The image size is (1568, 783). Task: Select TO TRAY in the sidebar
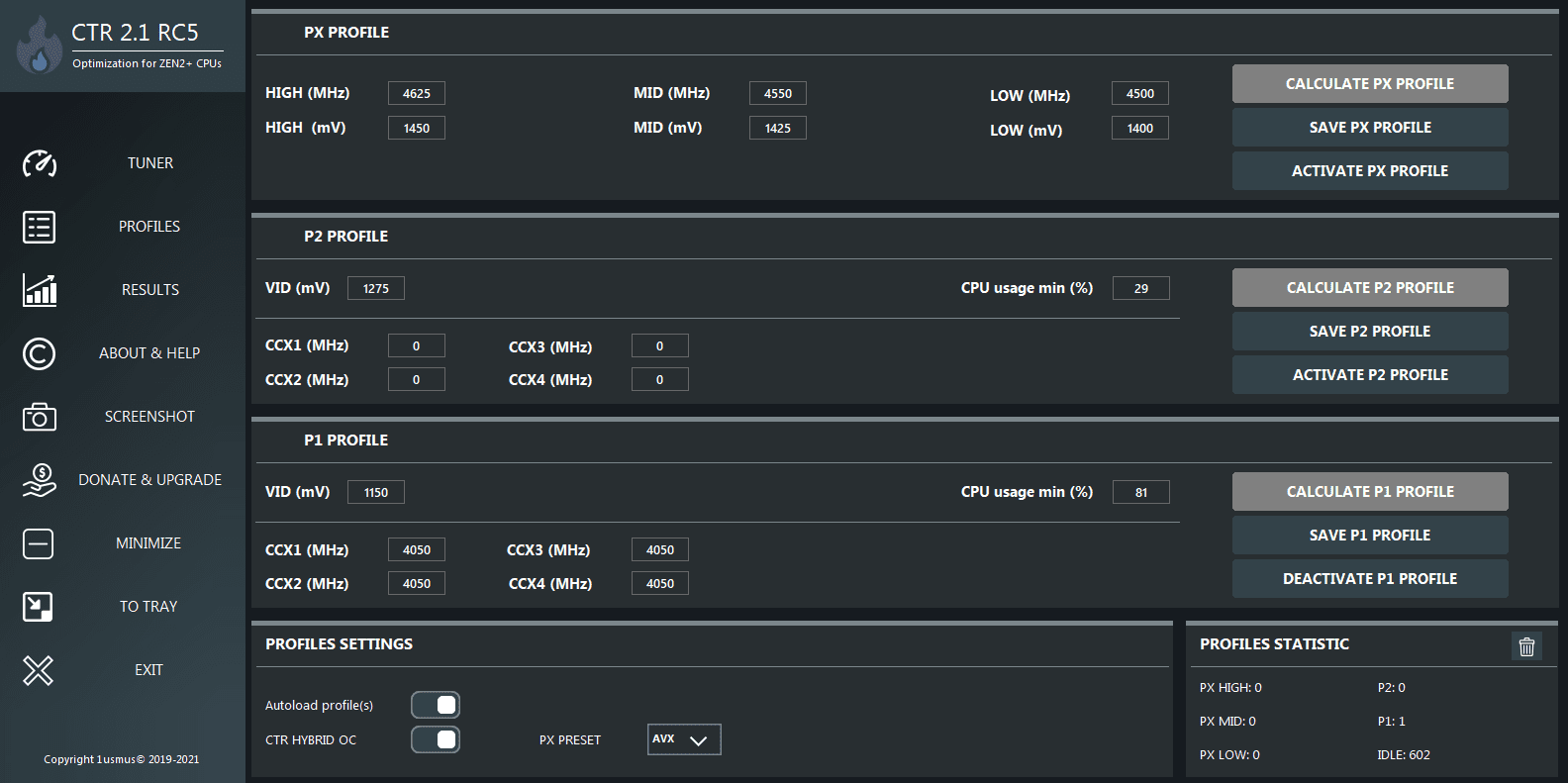tap(148, 607)
